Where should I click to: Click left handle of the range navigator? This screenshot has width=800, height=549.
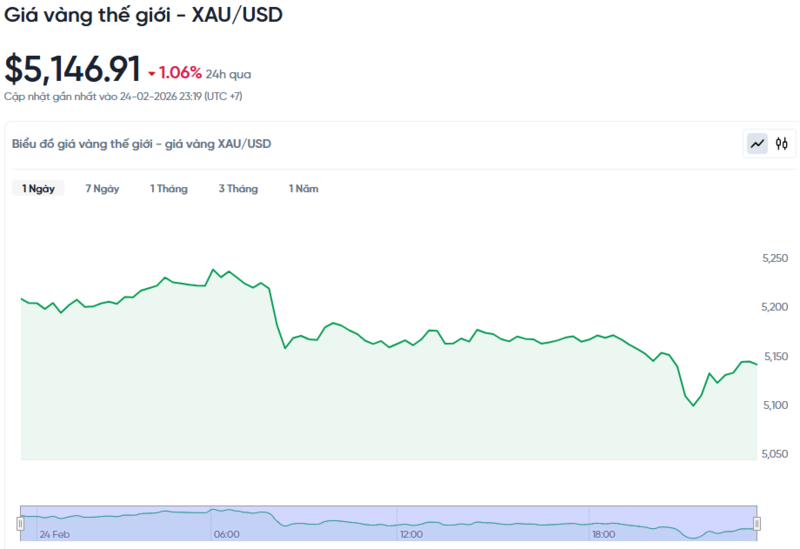pos(20,523)
